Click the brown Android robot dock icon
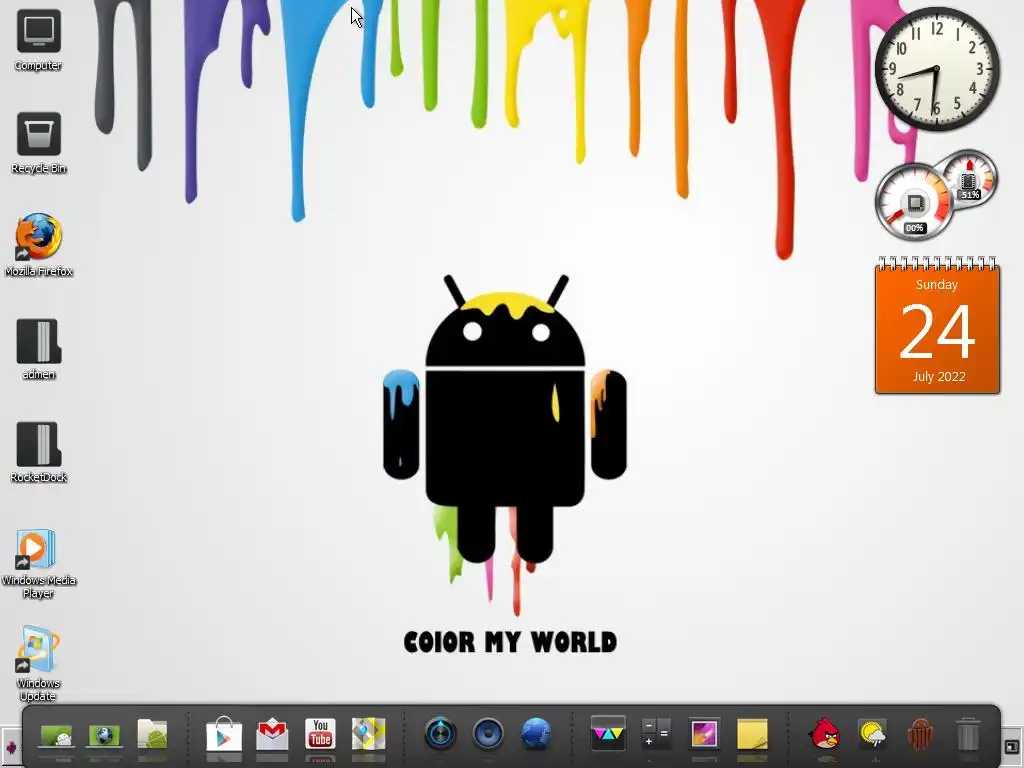Viewport: 1024px width, 768px height. 920,734
